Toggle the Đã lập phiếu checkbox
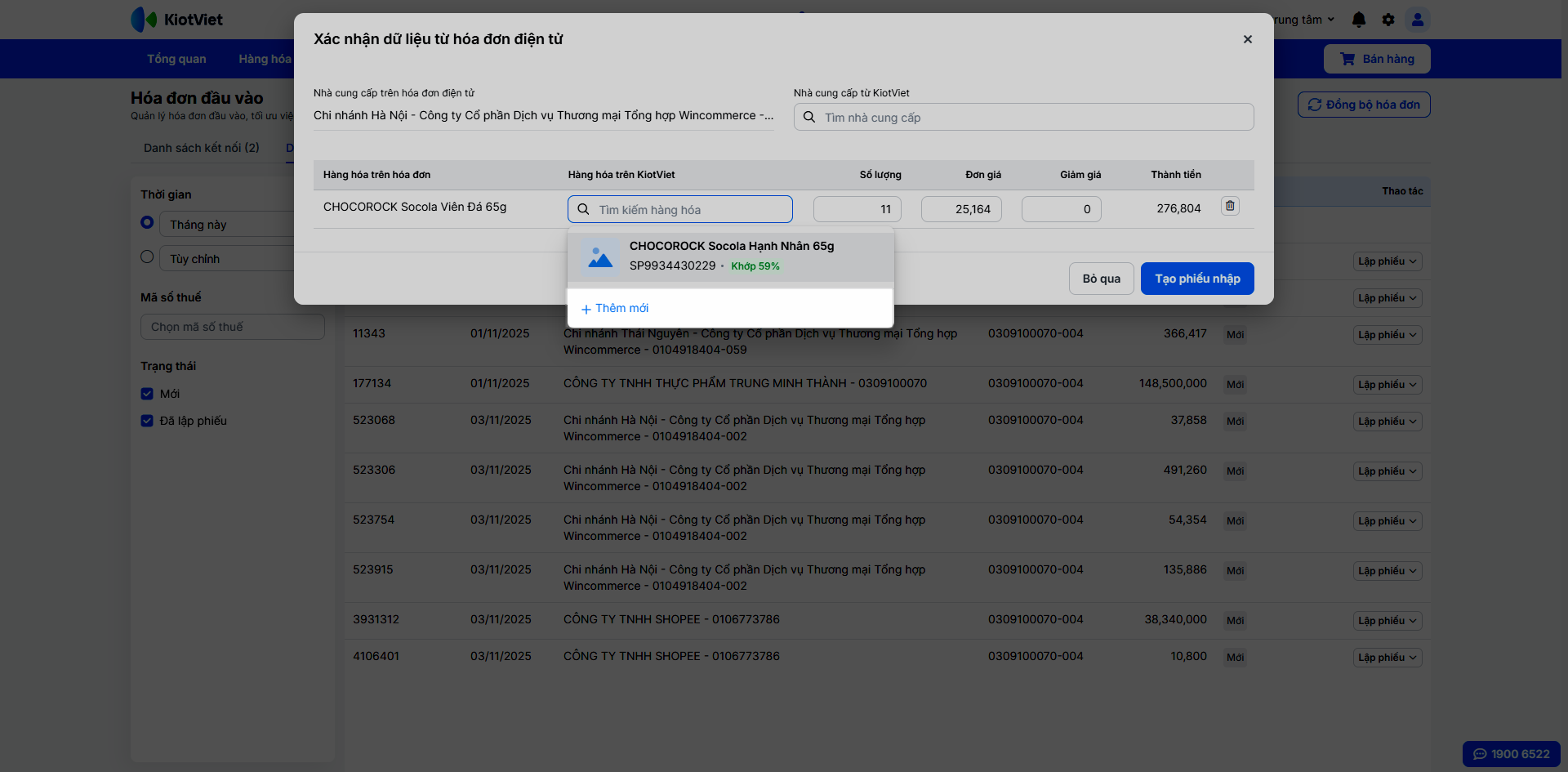Image resolution: width=1568 pixels, height=772 pixels. [x=147, y=421]
